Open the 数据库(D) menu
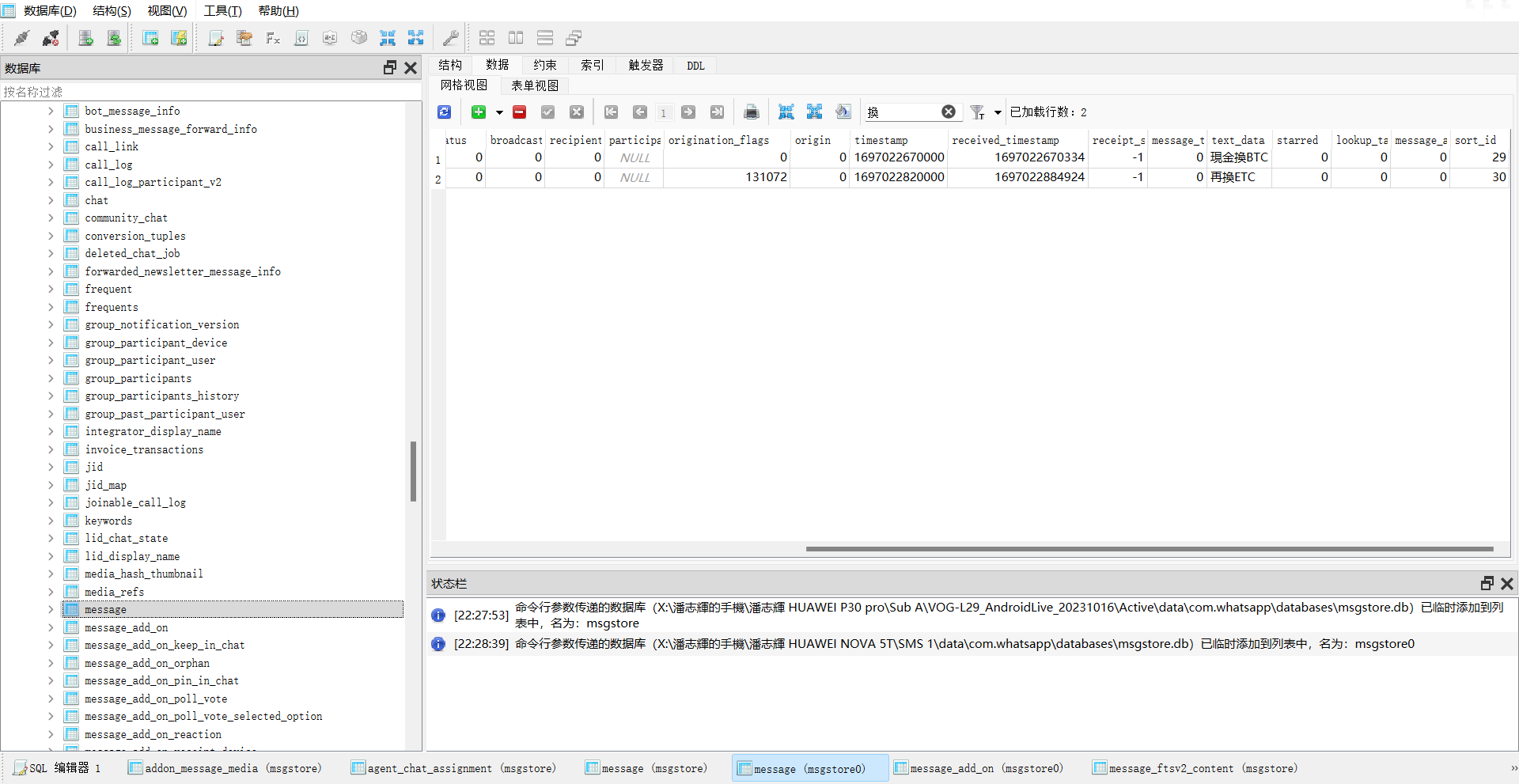Viewport: 1519px width, 784px height. (x=50, y=11)
